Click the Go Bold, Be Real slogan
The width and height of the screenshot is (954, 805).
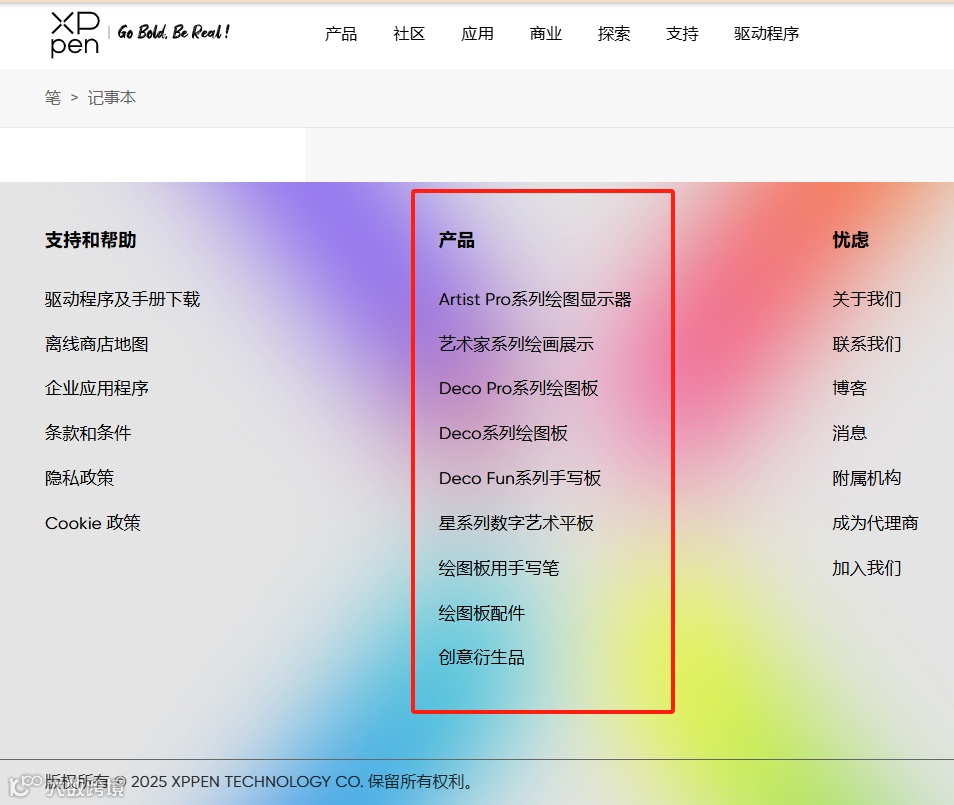[x=174, y=32]
